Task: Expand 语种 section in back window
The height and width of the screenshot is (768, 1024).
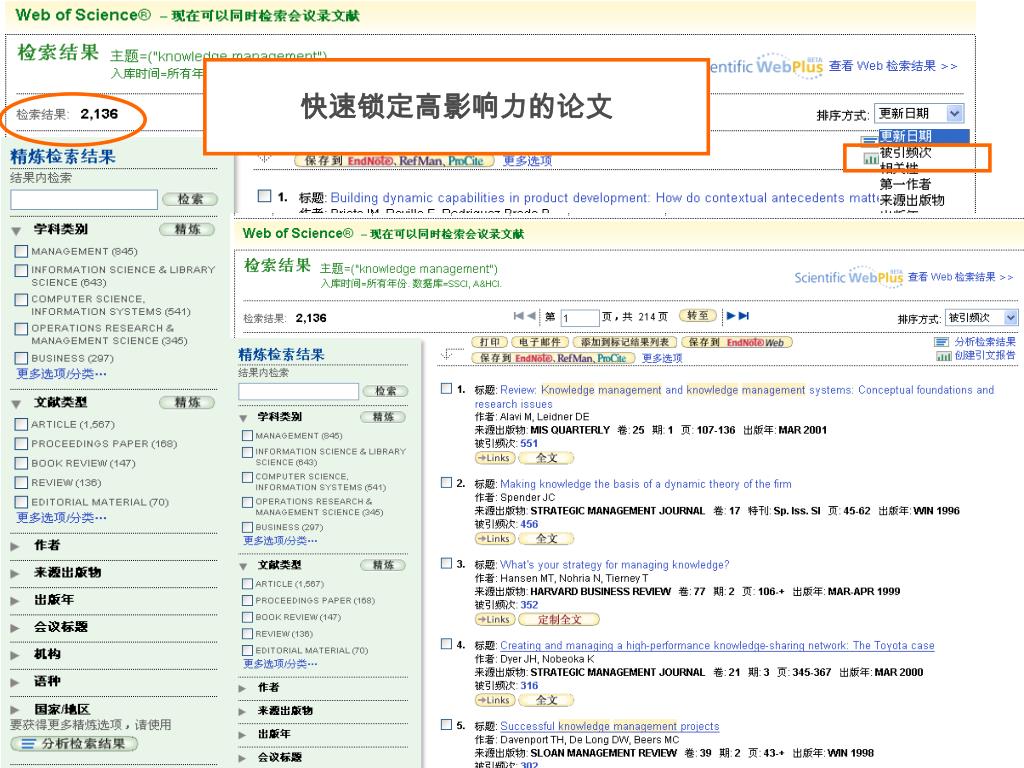Action: pos(15,682)
